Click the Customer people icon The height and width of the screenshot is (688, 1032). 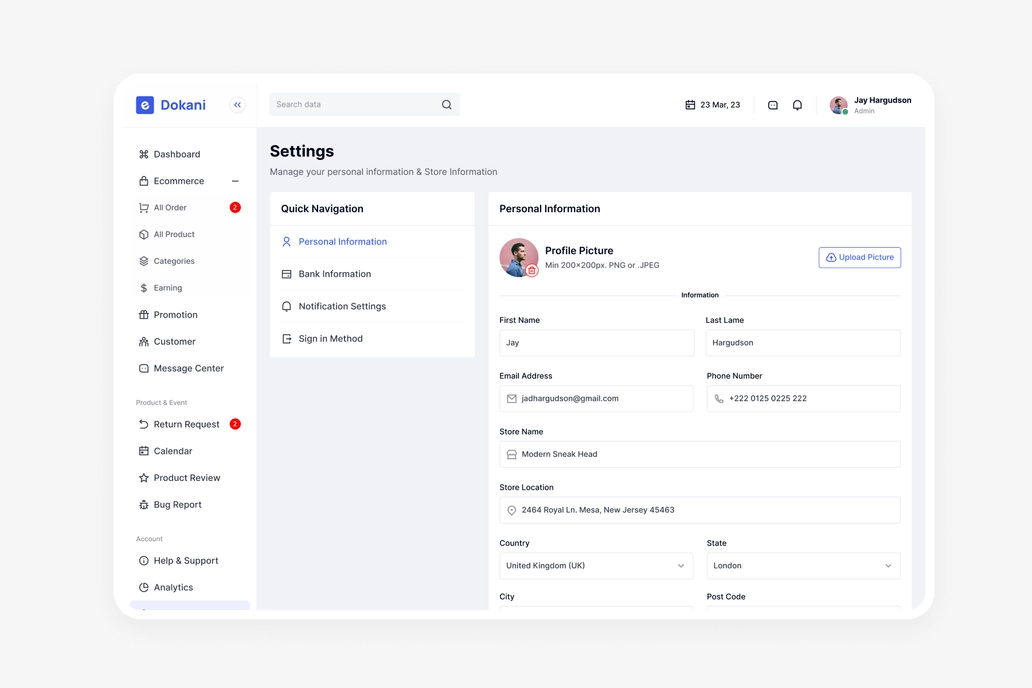[x=143, y=342]
